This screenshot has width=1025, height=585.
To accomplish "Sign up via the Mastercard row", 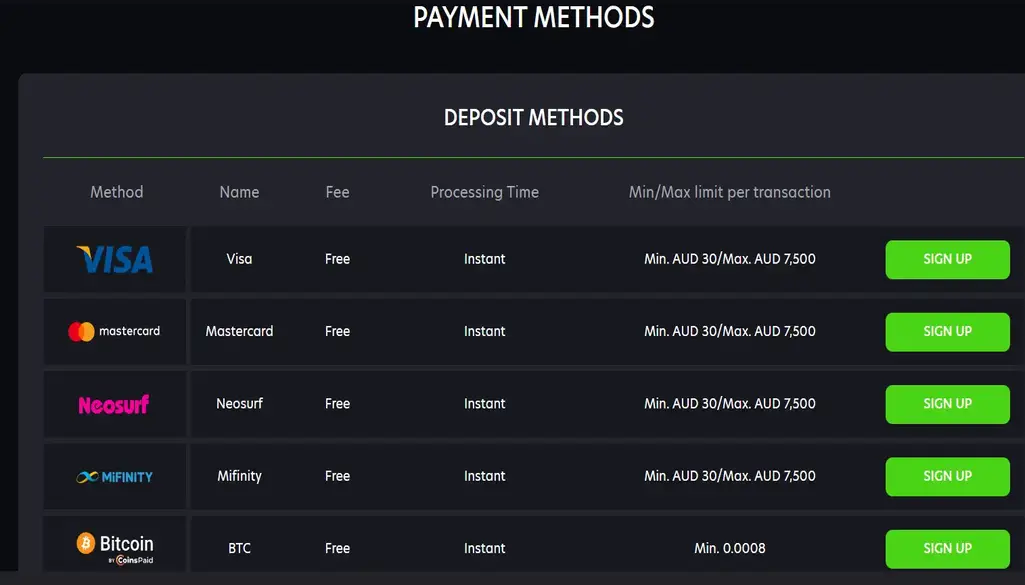I will pyautogui.click(x=947, y=332).
